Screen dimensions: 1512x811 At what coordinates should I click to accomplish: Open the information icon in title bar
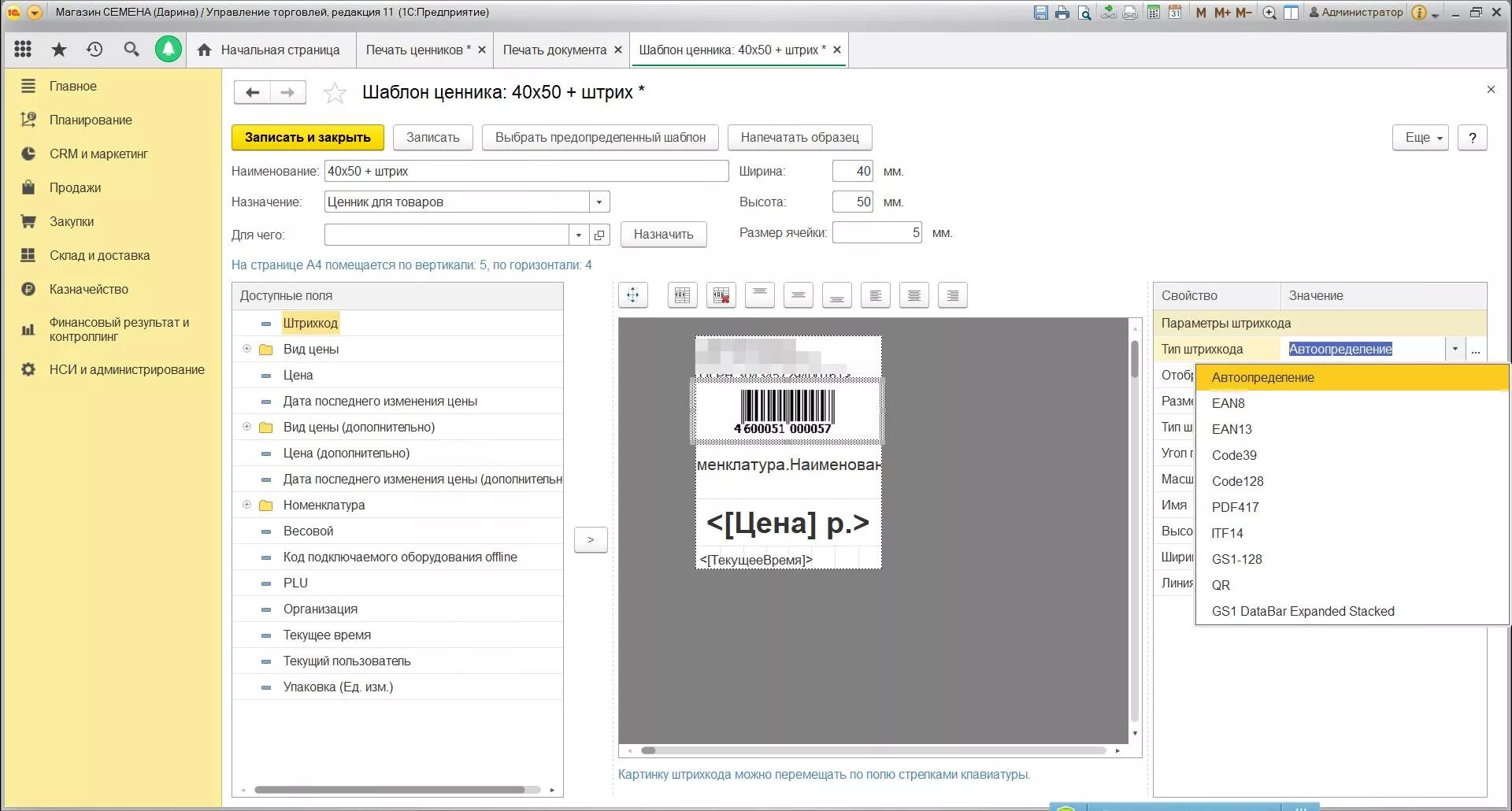(1418, 13)
